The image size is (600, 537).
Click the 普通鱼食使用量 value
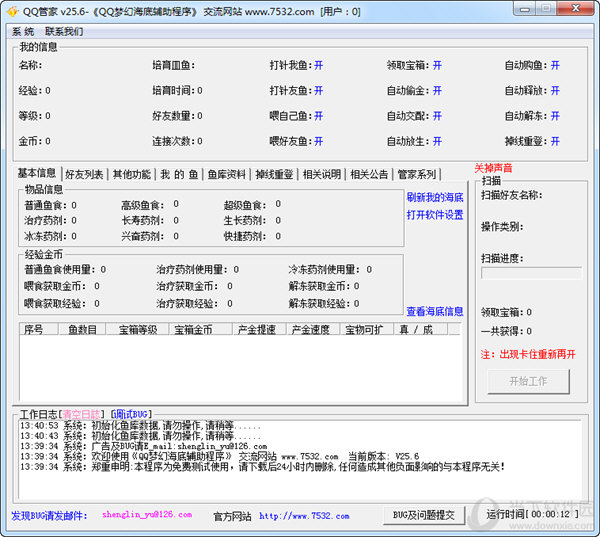[103, 270]
